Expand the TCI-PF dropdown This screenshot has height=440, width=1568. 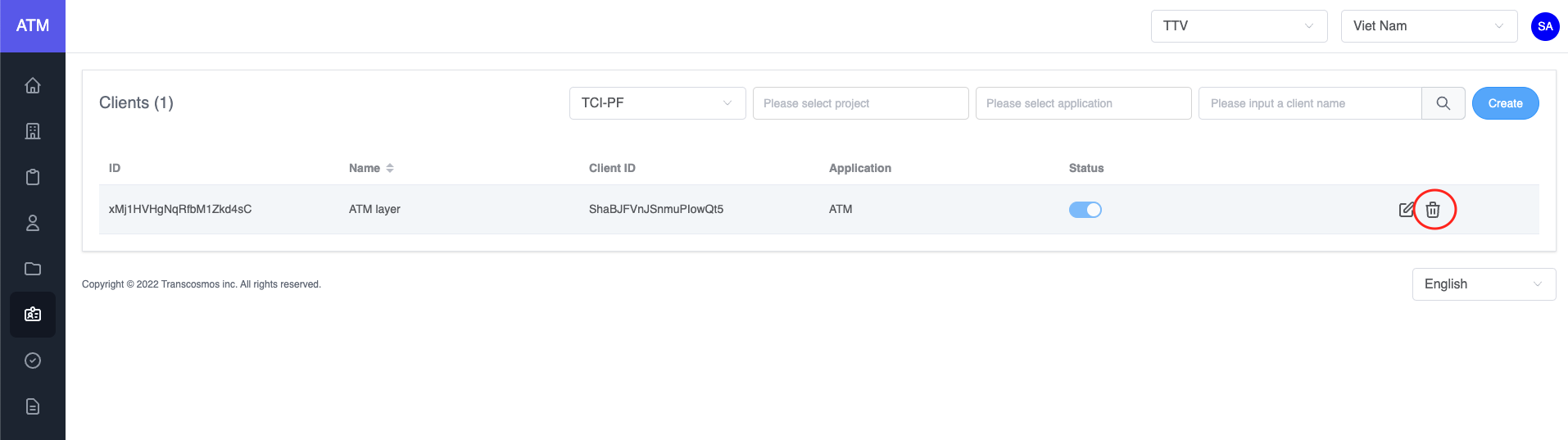(657, 103)
